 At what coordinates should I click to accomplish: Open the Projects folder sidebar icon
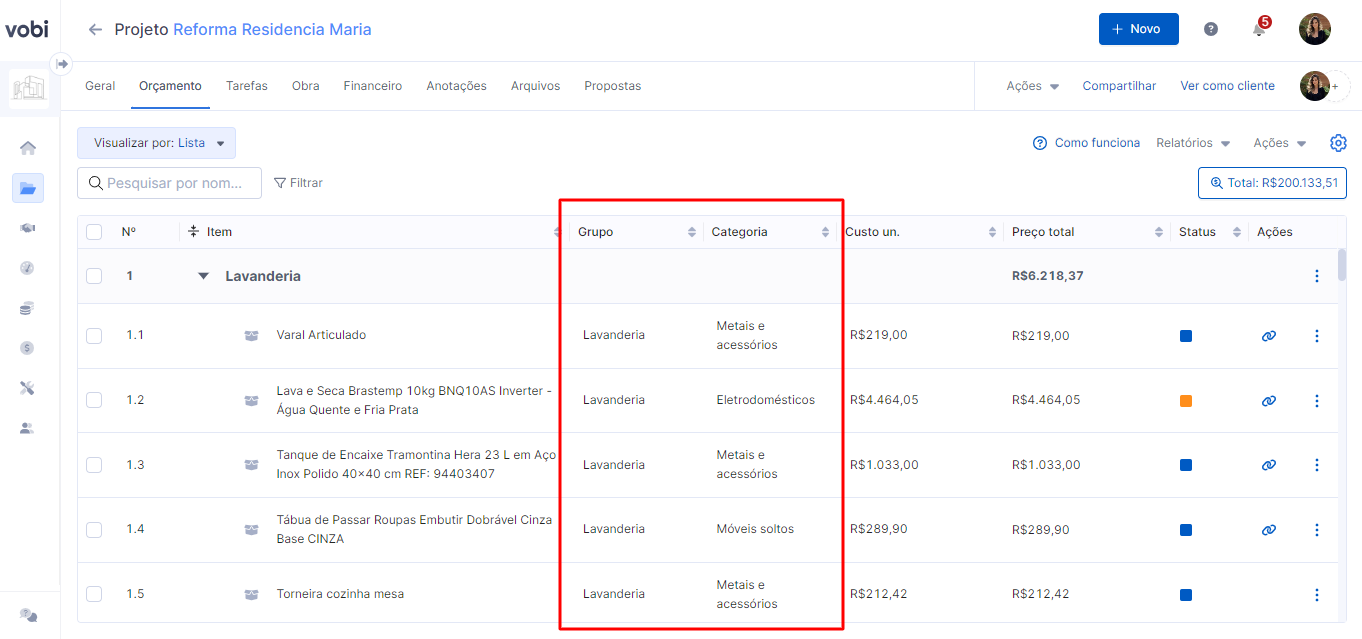click(28, 188)
